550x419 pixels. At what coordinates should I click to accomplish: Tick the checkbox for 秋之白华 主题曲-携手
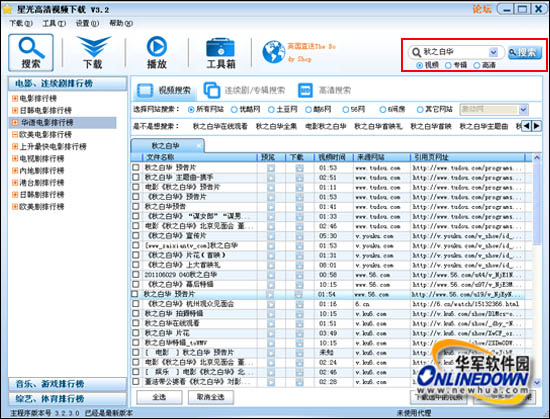[136, 177]
